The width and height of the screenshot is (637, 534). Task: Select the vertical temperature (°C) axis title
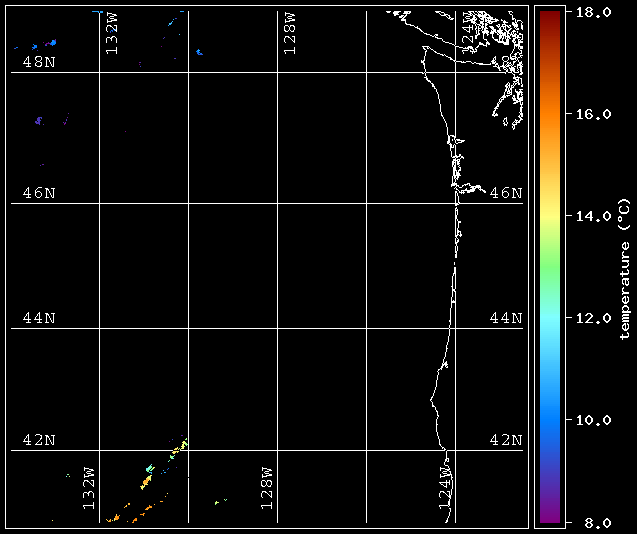click(623, 268)
